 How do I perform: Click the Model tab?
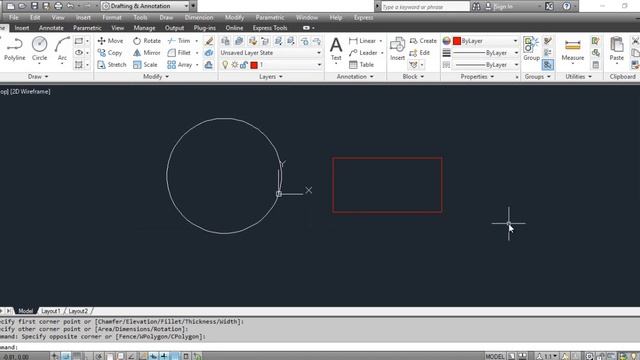point(25,311)
